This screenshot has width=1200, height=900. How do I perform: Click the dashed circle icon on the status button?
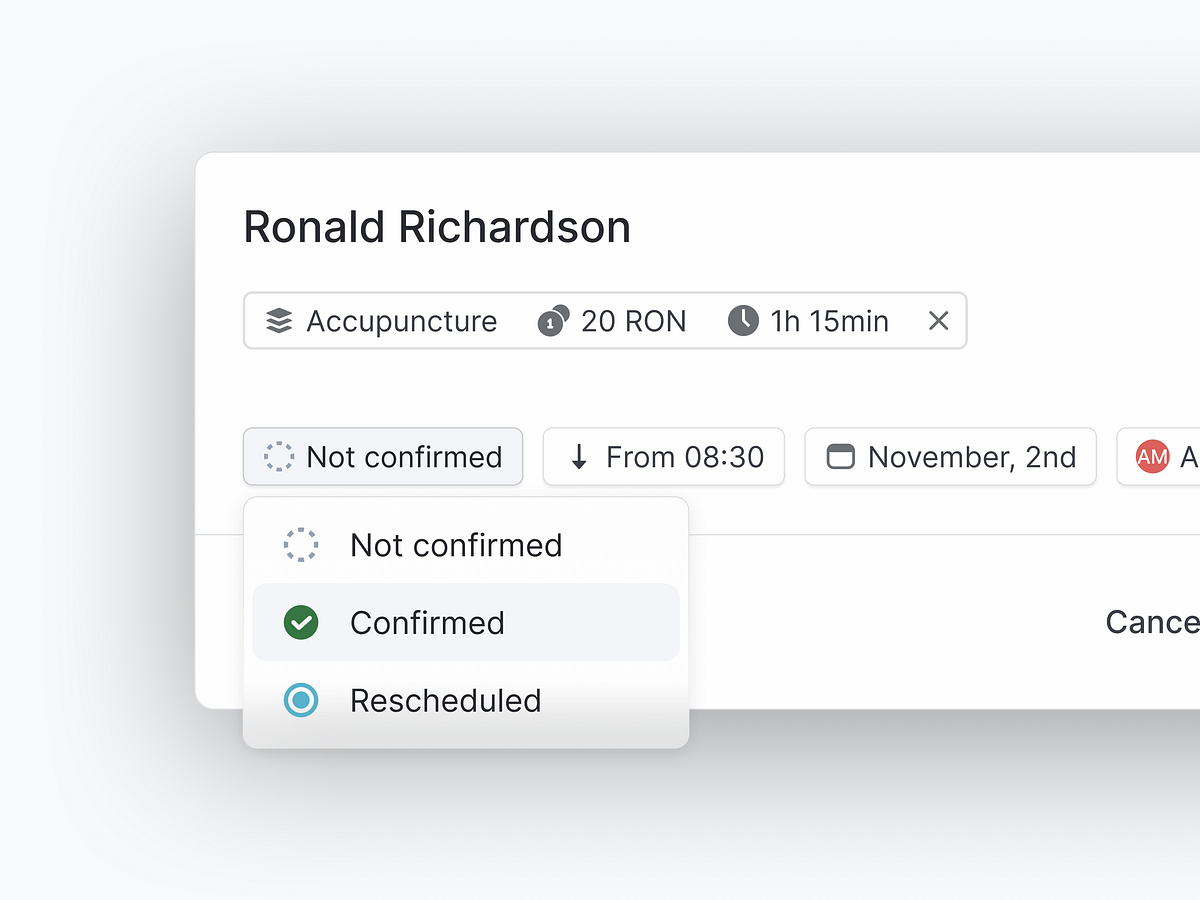click(x=279, y=457)
